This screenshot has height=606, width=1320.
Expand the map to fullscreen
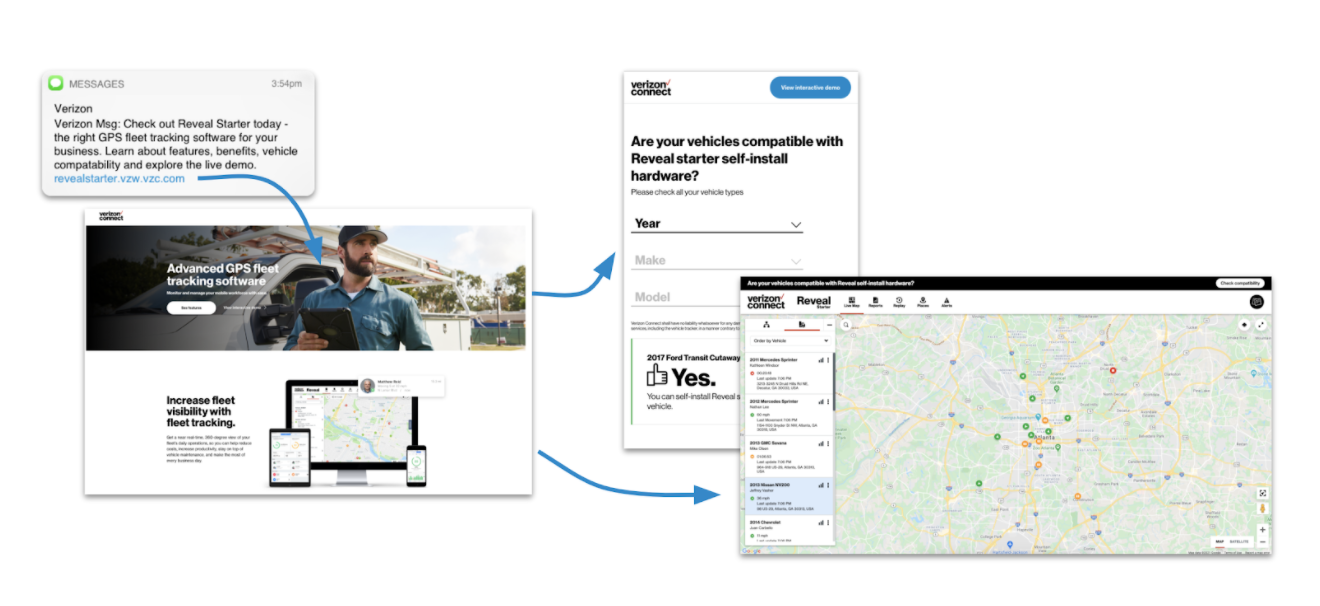tap(1262, 325)
